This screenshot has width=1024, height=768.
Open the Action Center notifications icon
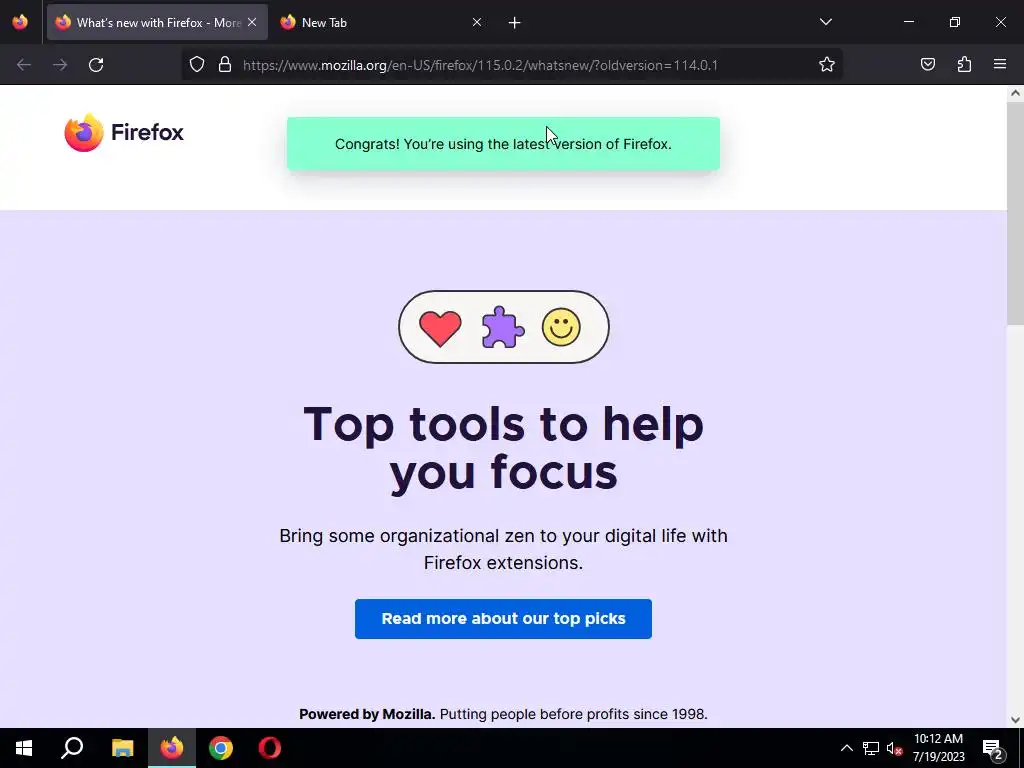coord(993,748)
